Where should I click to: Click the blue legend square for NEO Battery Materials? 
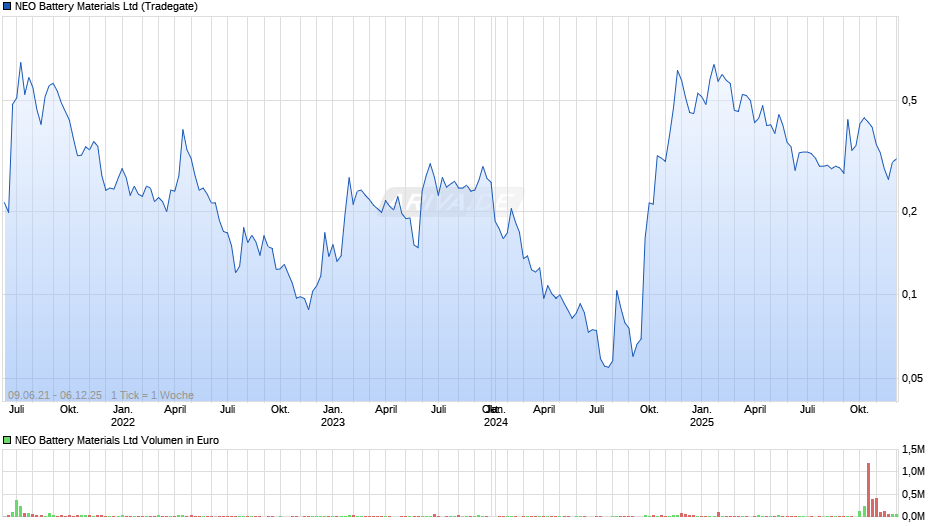click(7, 7)
